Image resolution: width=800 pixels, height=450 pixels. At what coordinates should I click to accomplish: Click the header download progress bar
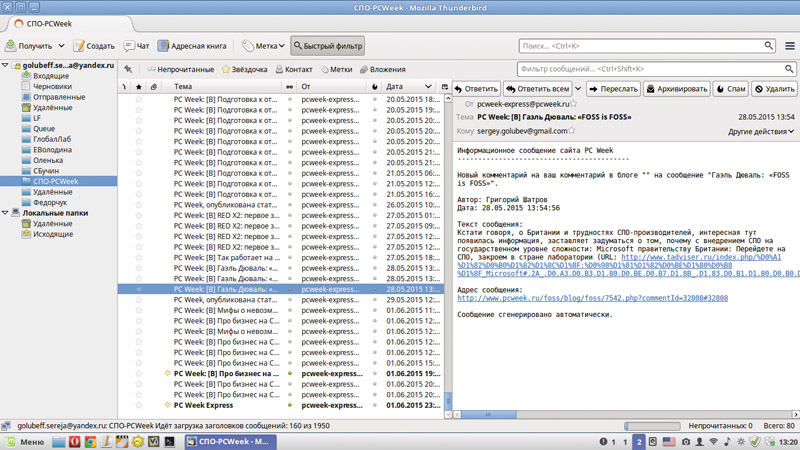652,426
